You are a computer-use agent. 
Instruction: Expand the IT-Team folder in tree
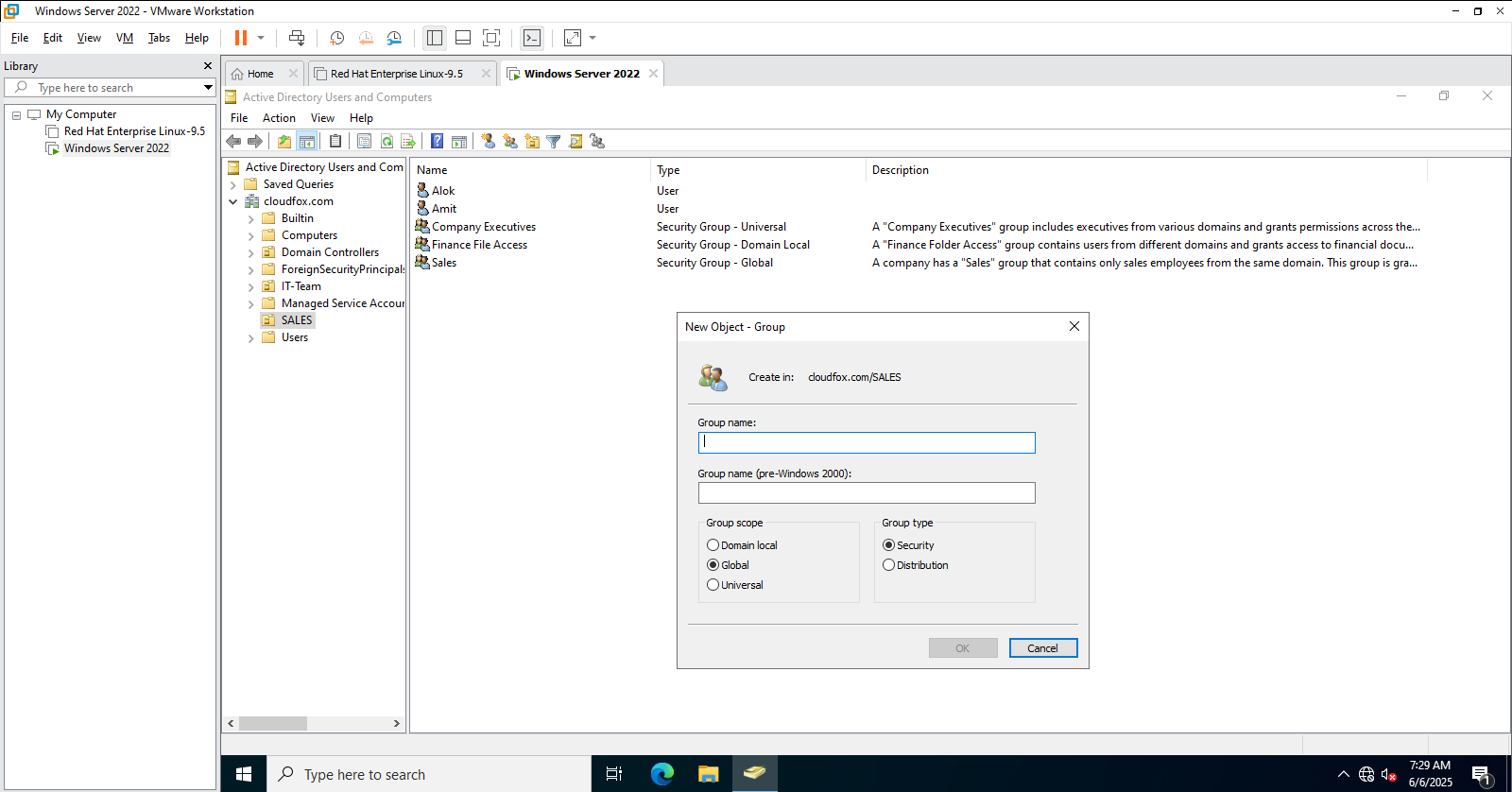coord(251,286)
